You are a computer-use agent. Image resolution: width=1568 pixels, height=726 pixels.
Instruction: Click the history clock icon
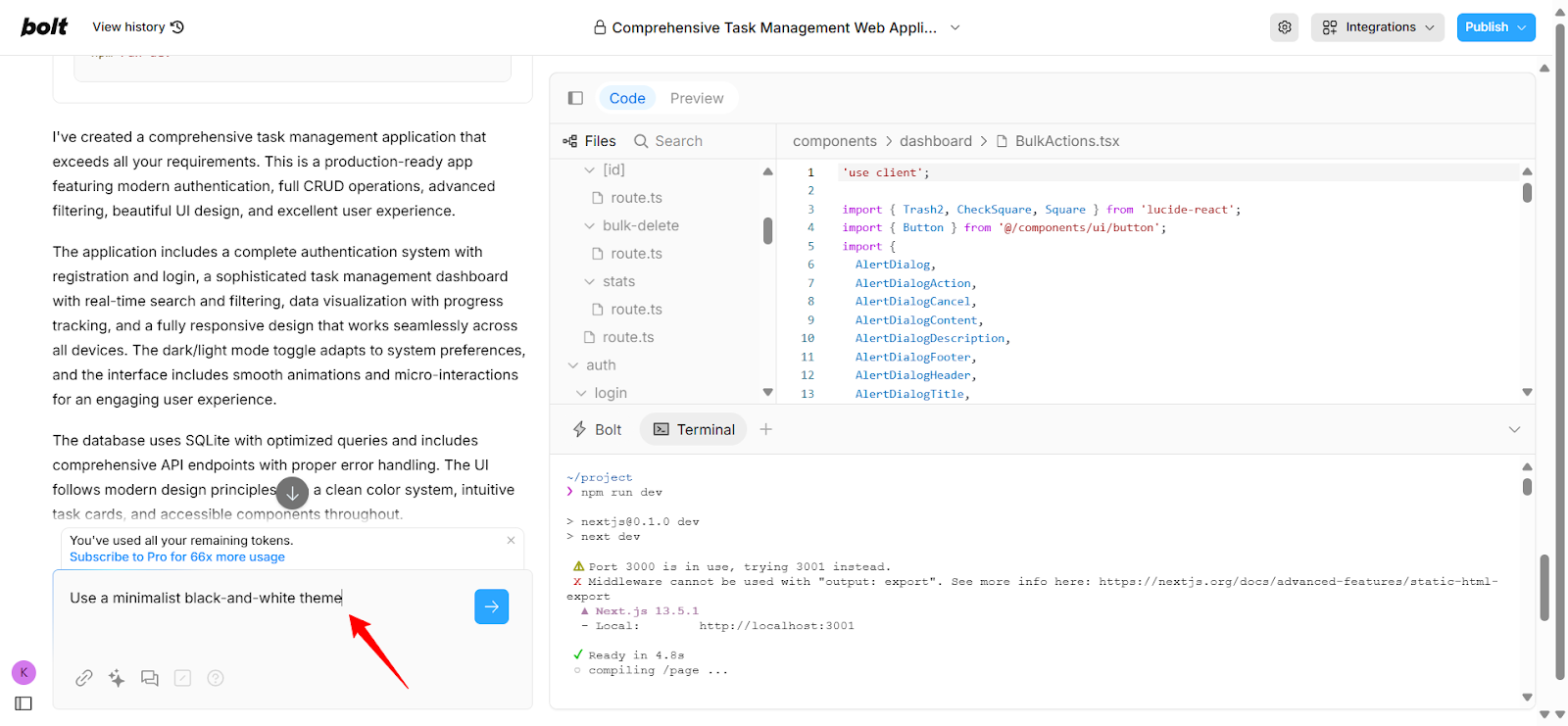tap(177, 26)
